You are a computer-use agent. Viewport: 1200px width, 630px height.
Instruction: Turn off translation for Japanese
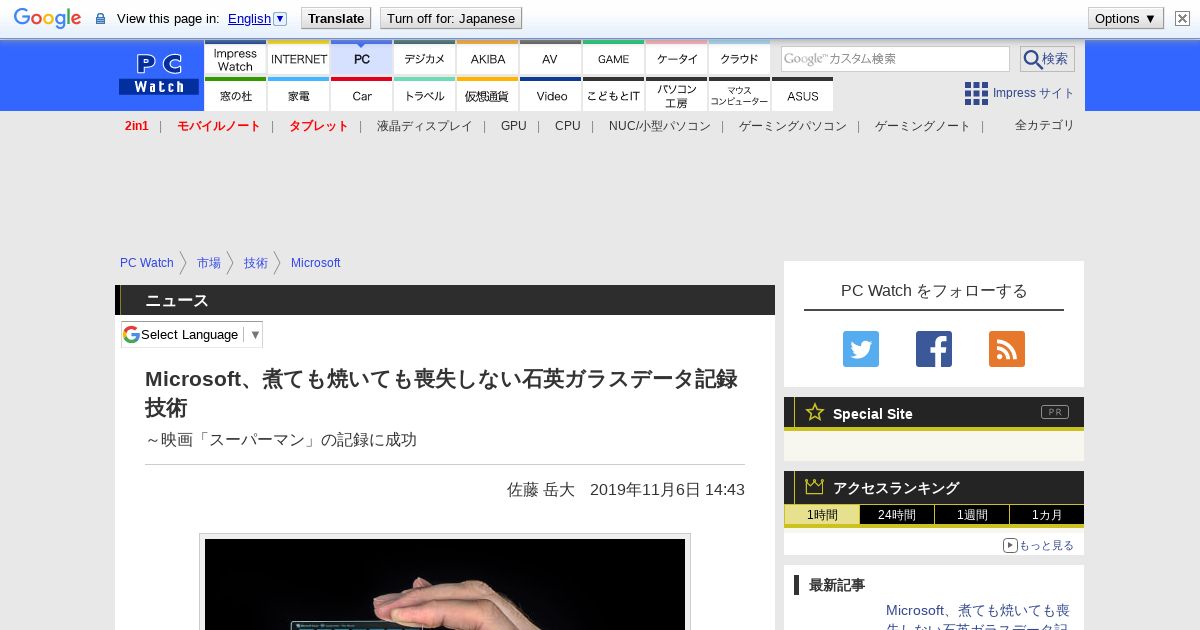point(451,18)
